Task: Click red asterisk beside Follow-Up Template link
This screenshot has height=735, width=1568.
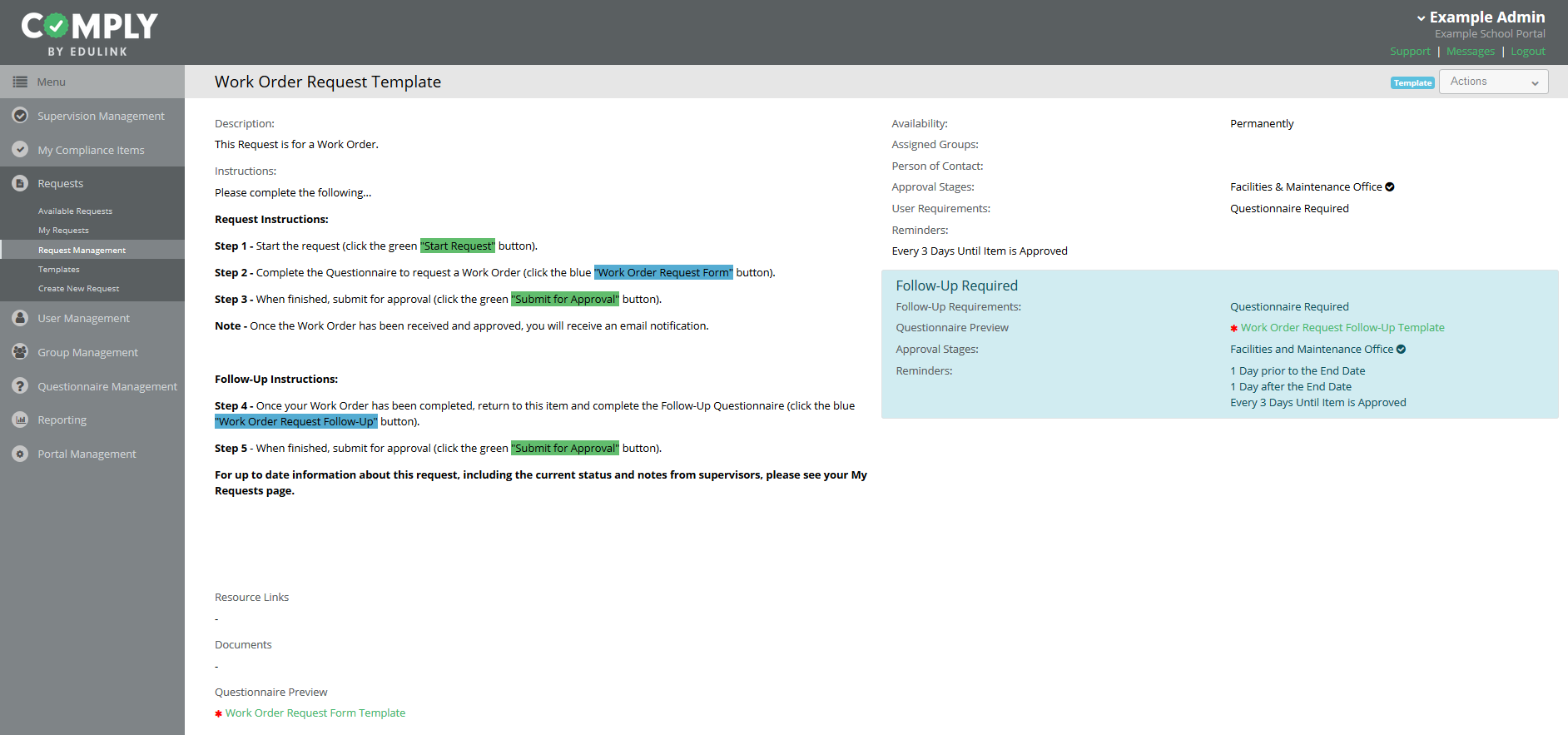Action: pos(1234,328)
